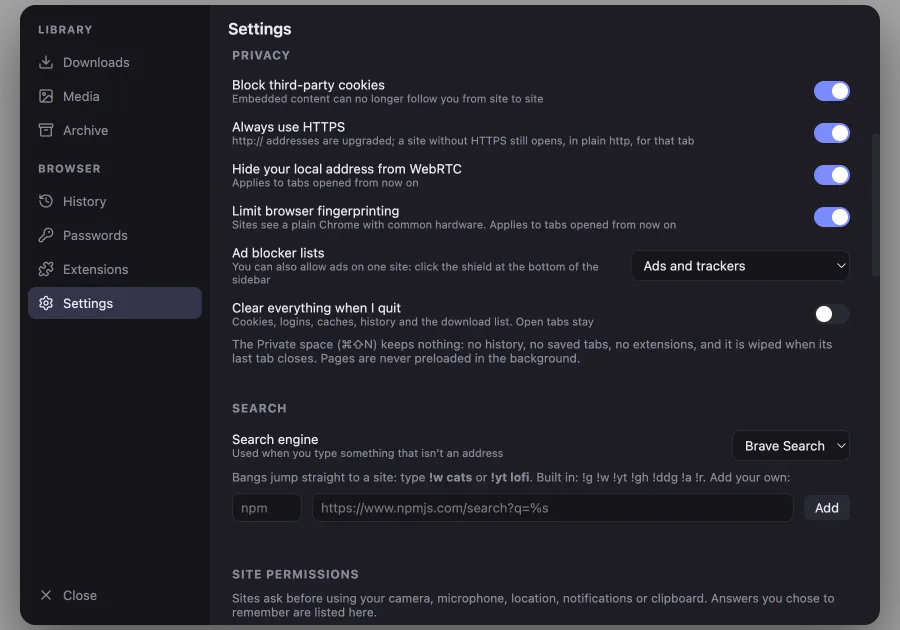Click the settings vertical scrollbar
This screenshot has width=900, height=630.
[x=875, y=205]
